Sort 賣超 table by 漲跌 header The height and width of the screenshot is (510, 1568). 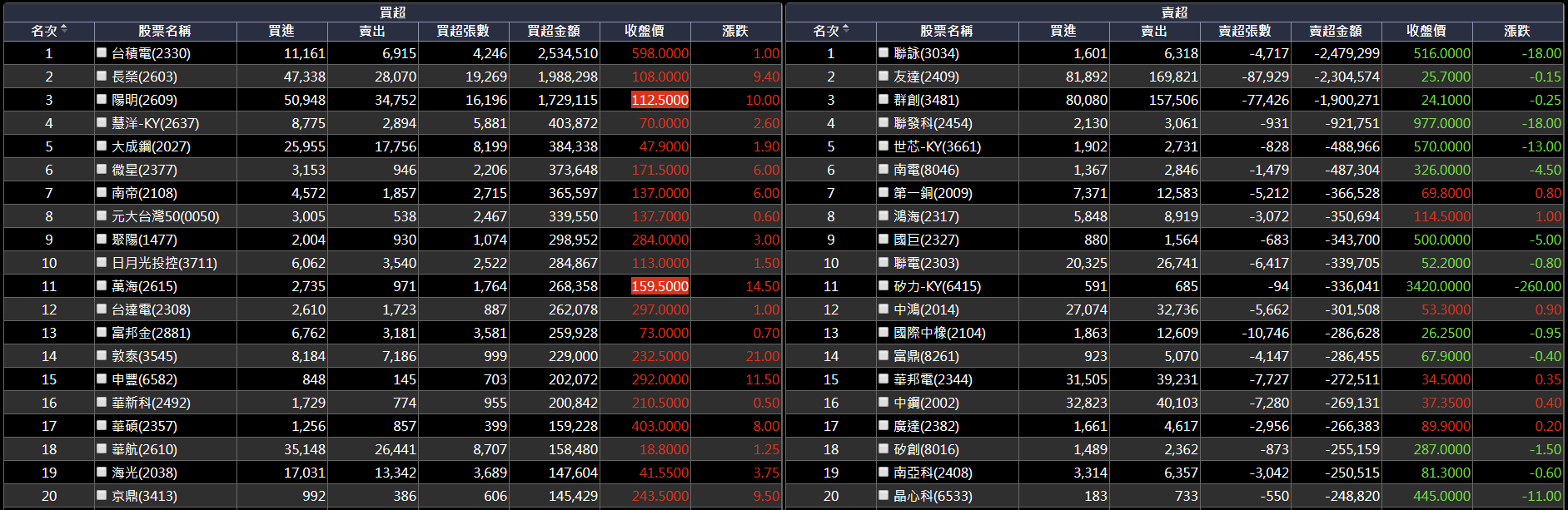1517,31
